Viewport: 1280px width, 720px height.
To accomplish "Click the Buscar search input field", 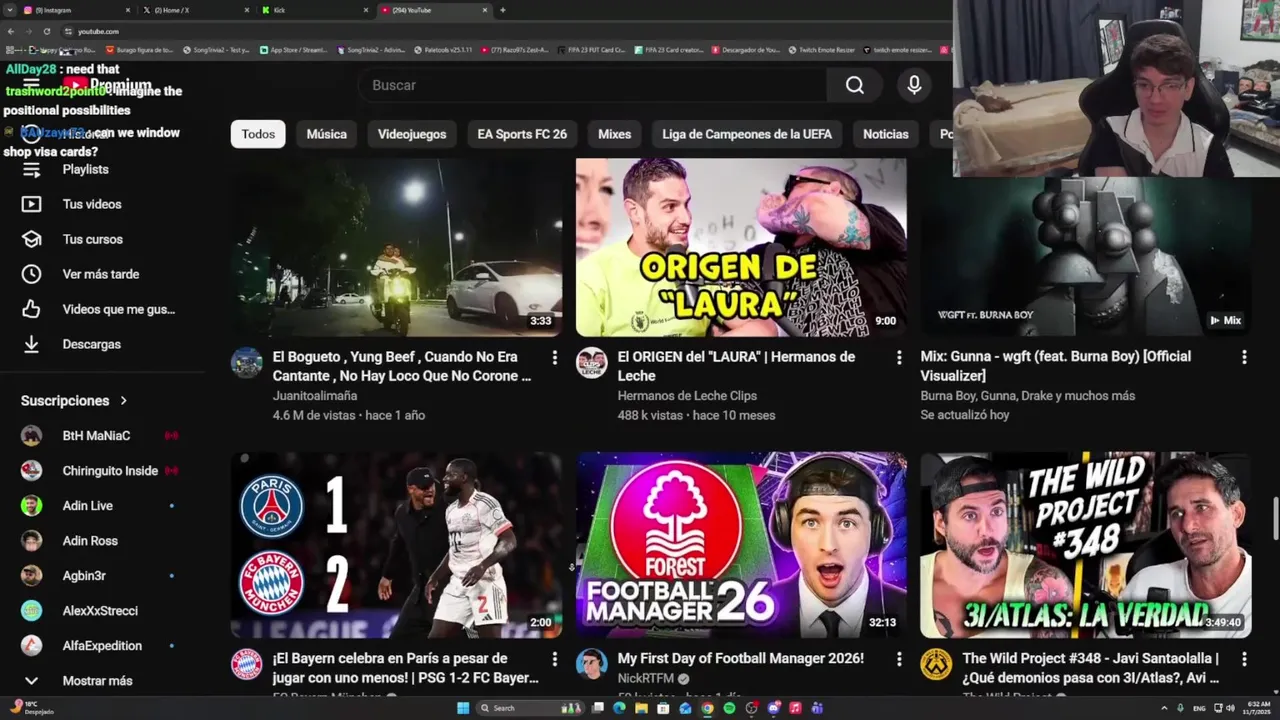I will (x=593, y=85).
